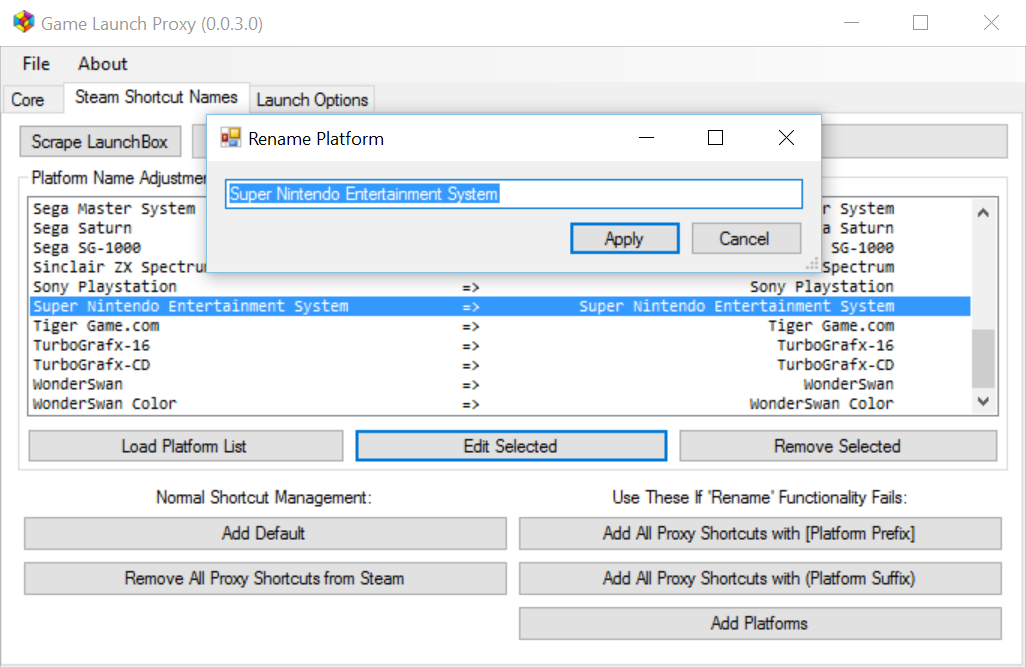Click scroll up arrow in platform list
Image resolution: width=1026 pixels, height=667 pixels.
click(983, 213)
